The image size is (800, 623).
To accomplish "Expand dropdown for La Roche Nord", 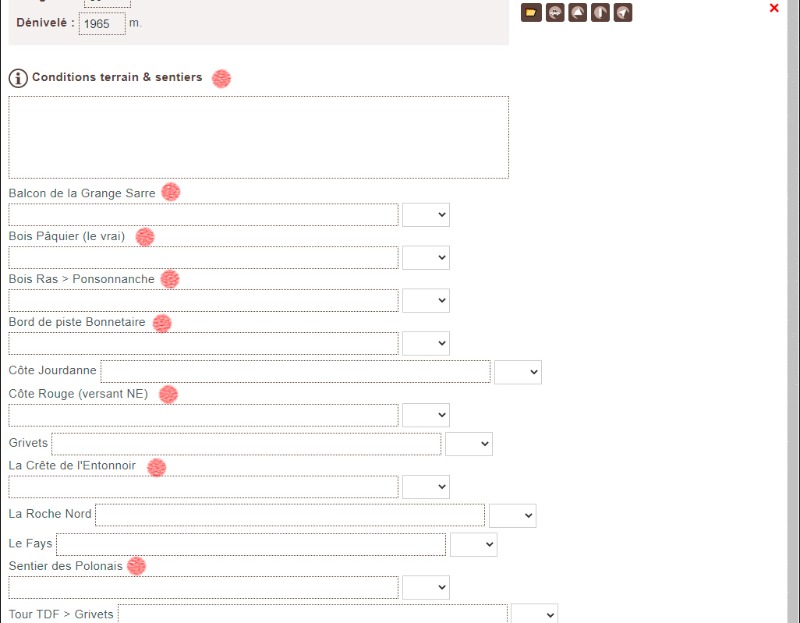I will [x=512, y=515].
